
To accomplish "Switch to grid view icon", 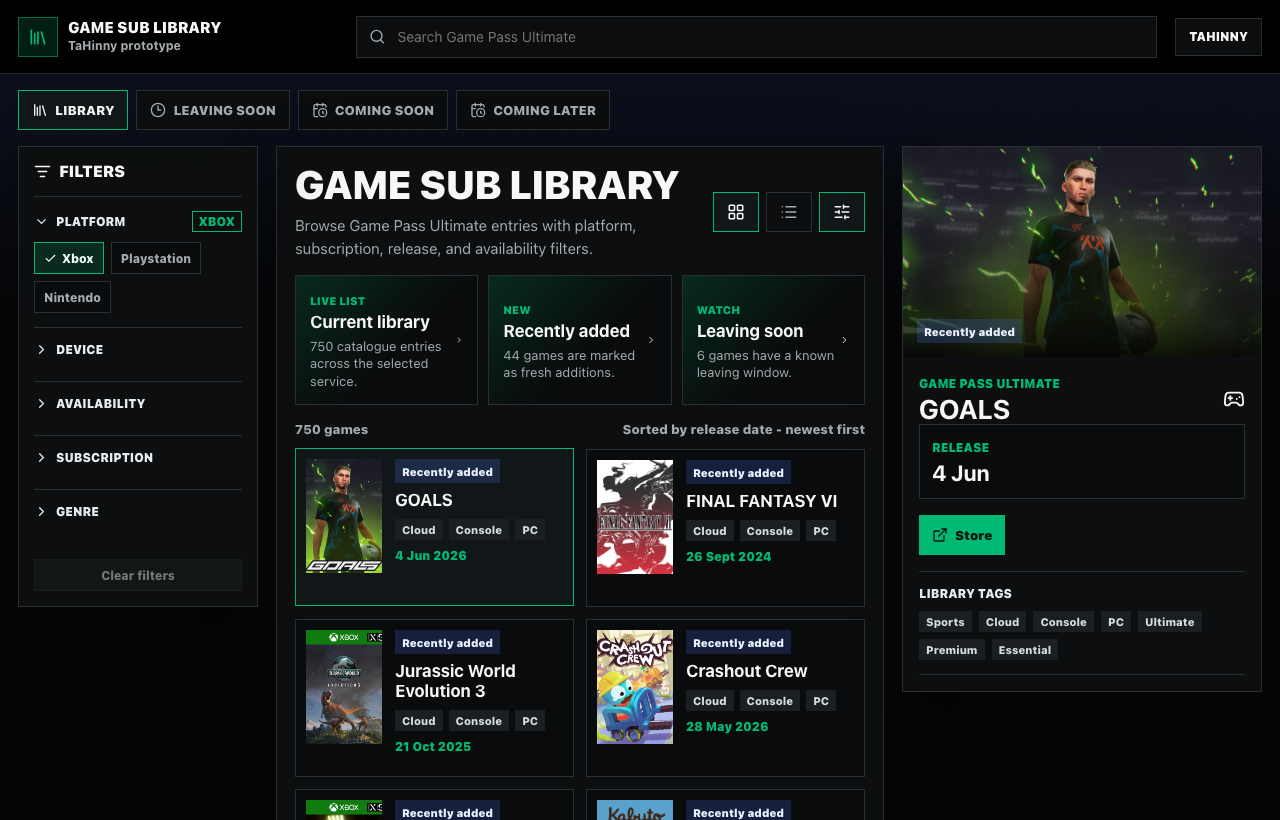I will click(736, 212).
